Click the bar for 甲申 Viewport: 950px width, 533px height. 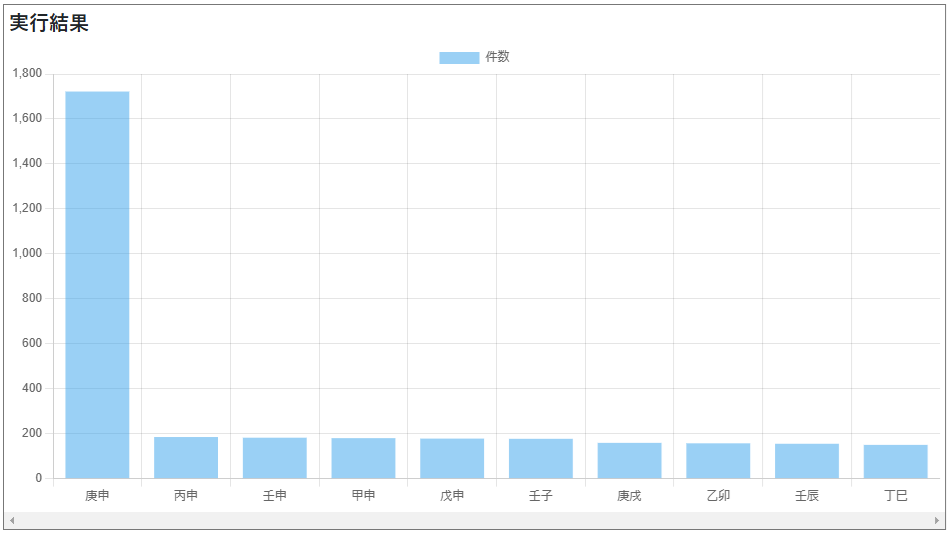[x=363, y=458]
